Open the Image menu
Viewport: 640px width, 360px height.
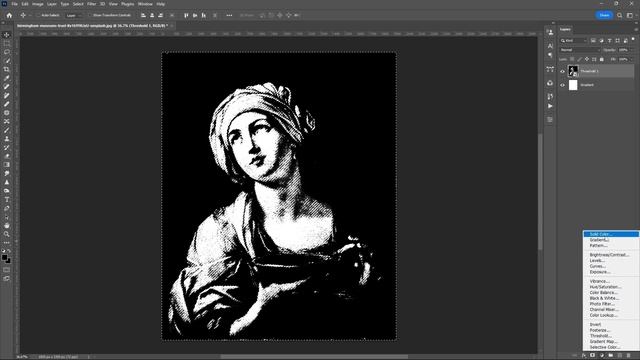tap(38, 4)
